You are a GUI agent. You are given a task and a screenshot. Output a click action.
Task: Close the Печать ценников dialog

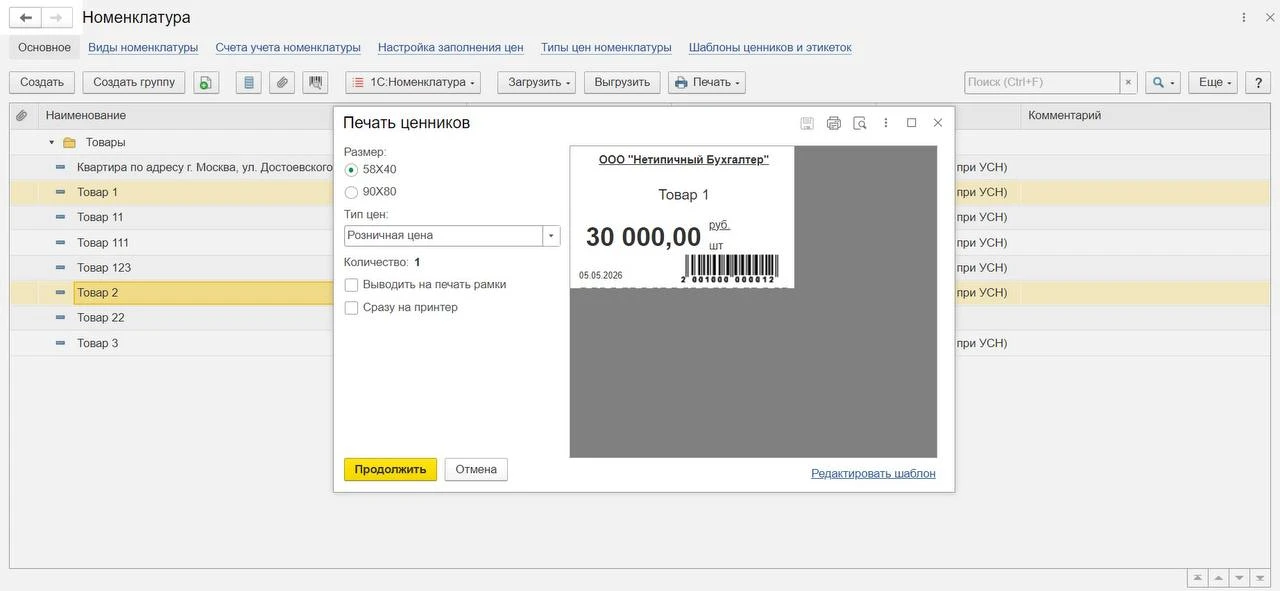[937, 123]
